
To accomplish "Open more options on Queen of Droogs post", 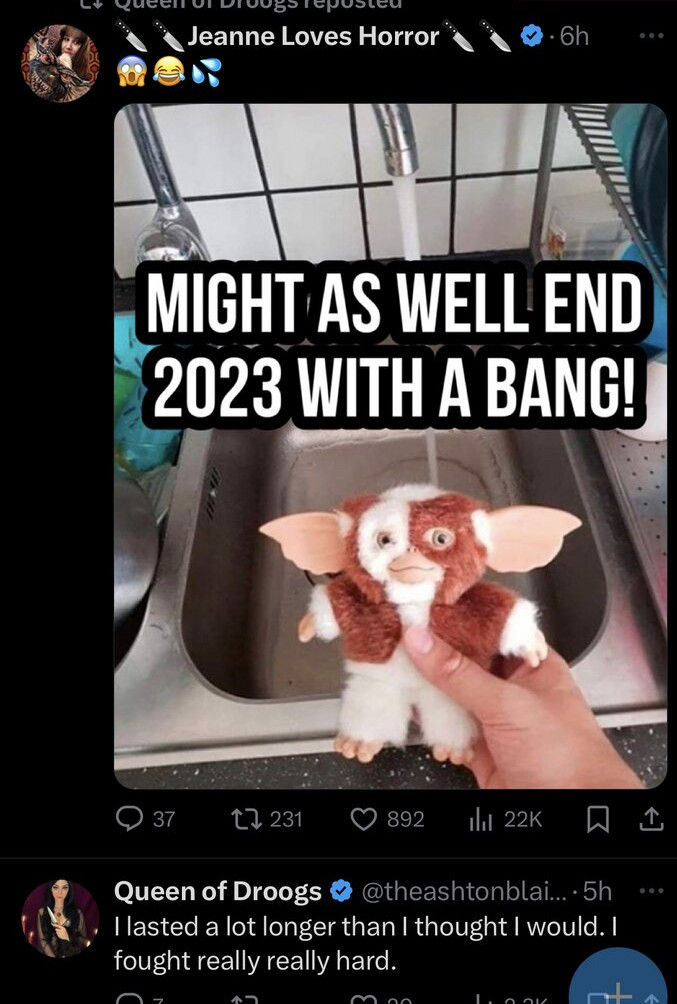I will click(x=652, y=891).
